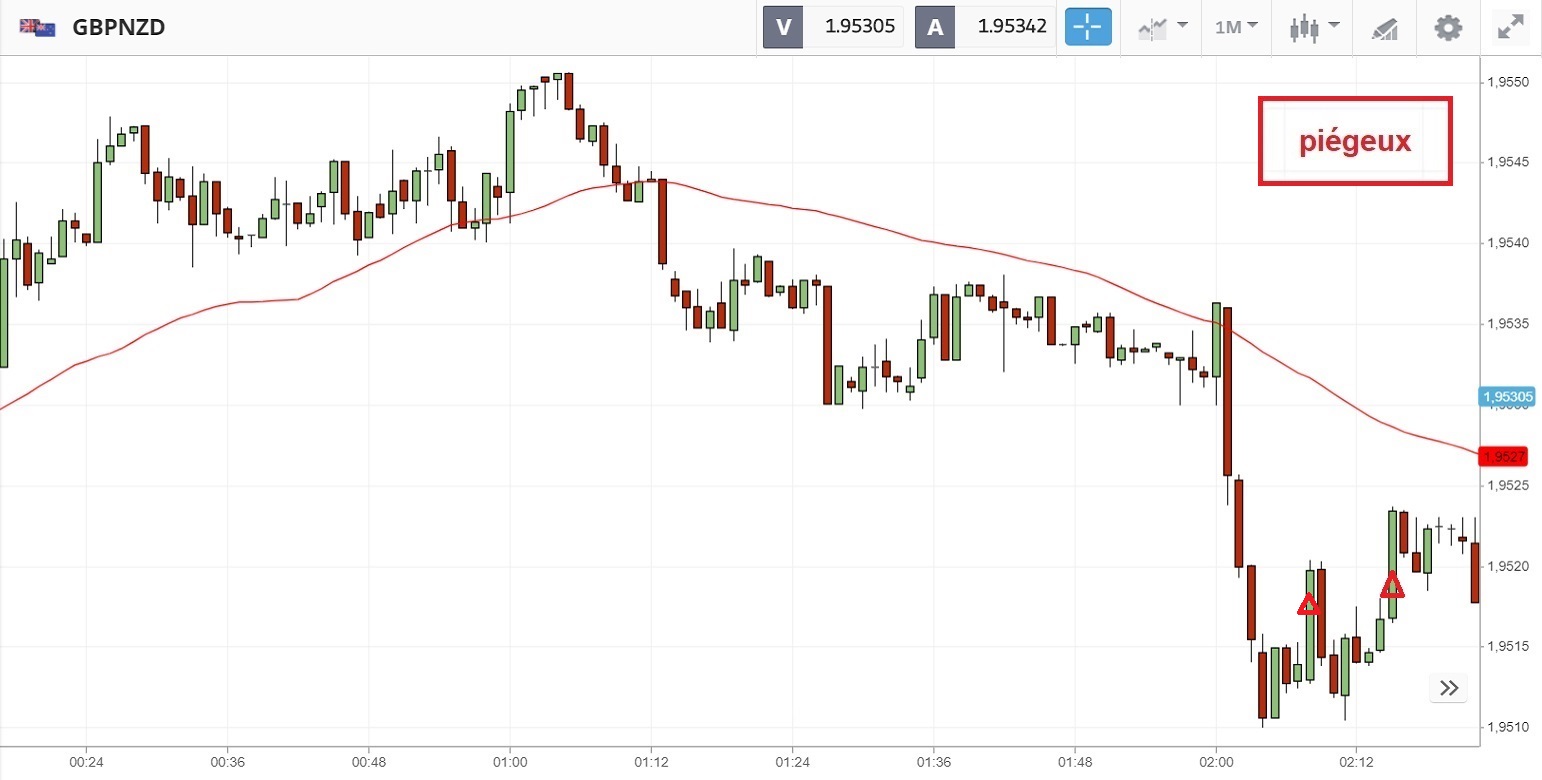This screenshot has height=780, width=1542.
Task: Click the sell price 1.95305
Action: [x=859, y=27]
